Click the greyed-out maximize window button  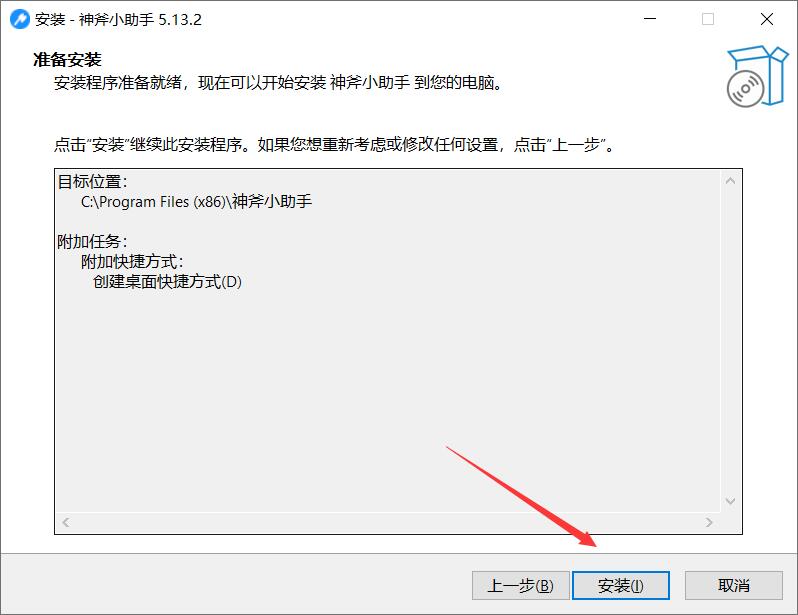point(708,19)
